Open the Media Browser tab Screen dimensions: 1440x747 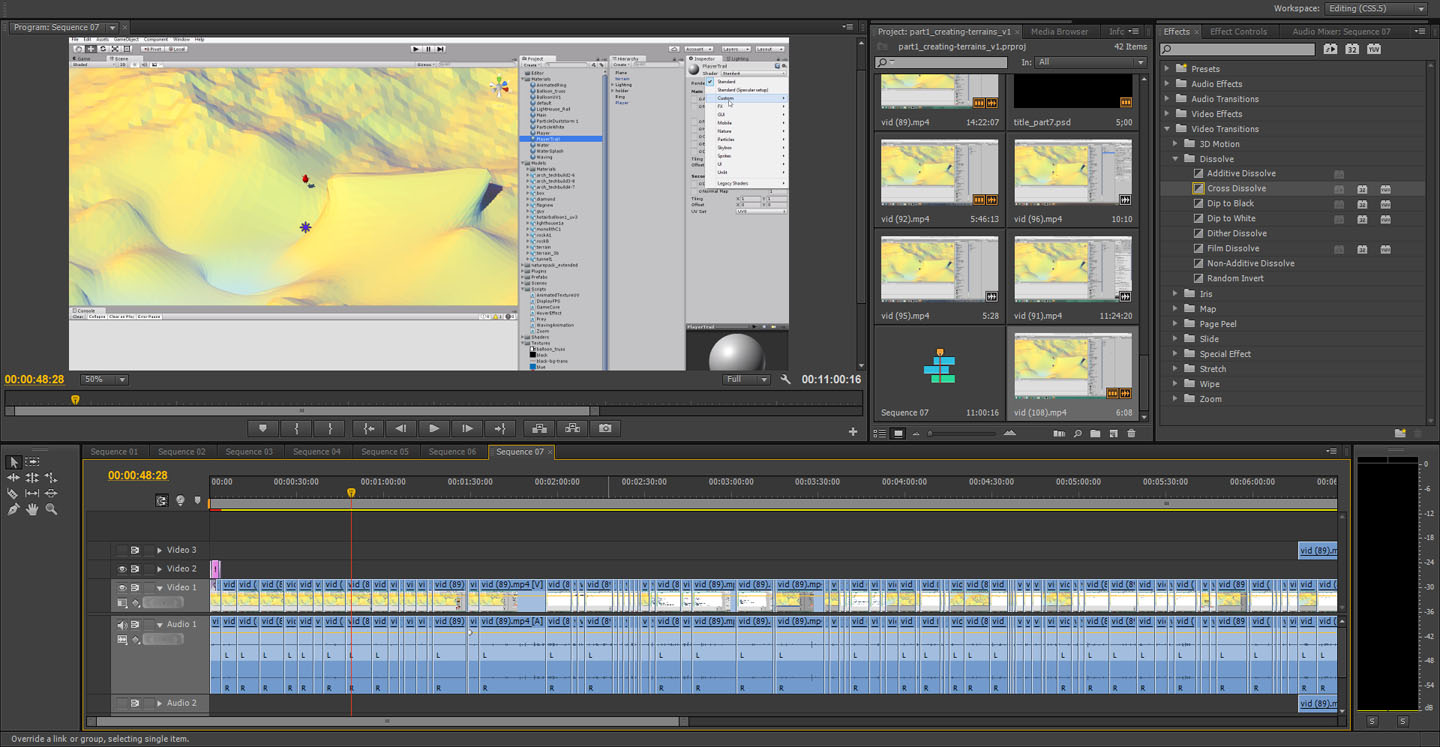coord(1059,32)
